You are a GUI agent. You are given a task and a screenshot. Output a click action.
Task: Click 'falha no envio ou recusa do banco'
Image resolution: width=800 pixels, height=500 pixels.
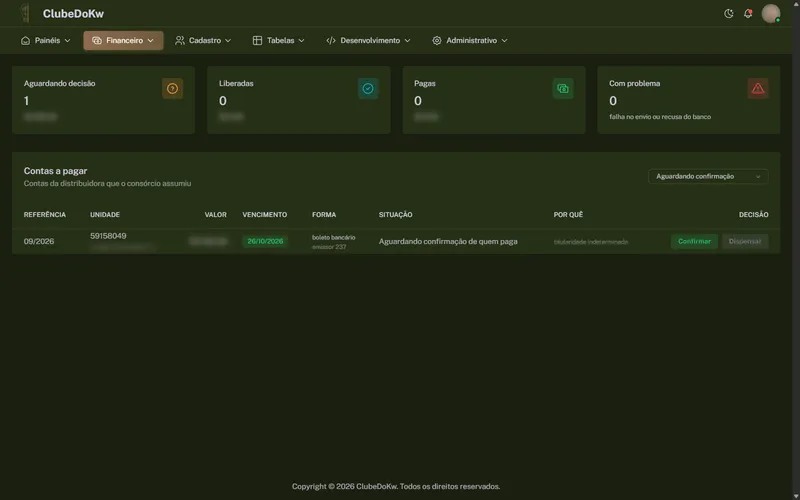[x=660, y=117]
